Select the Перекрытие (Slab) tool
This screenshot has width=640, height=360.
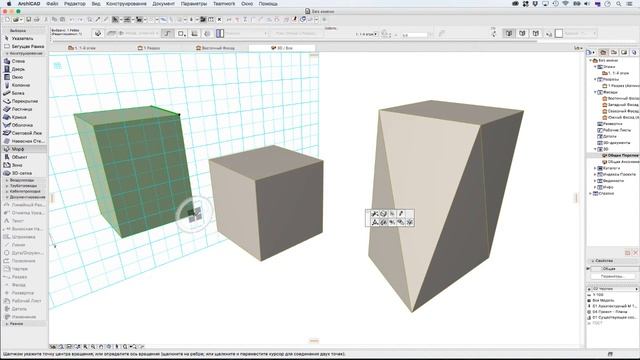pyautogui.click(x=24, y=101)
